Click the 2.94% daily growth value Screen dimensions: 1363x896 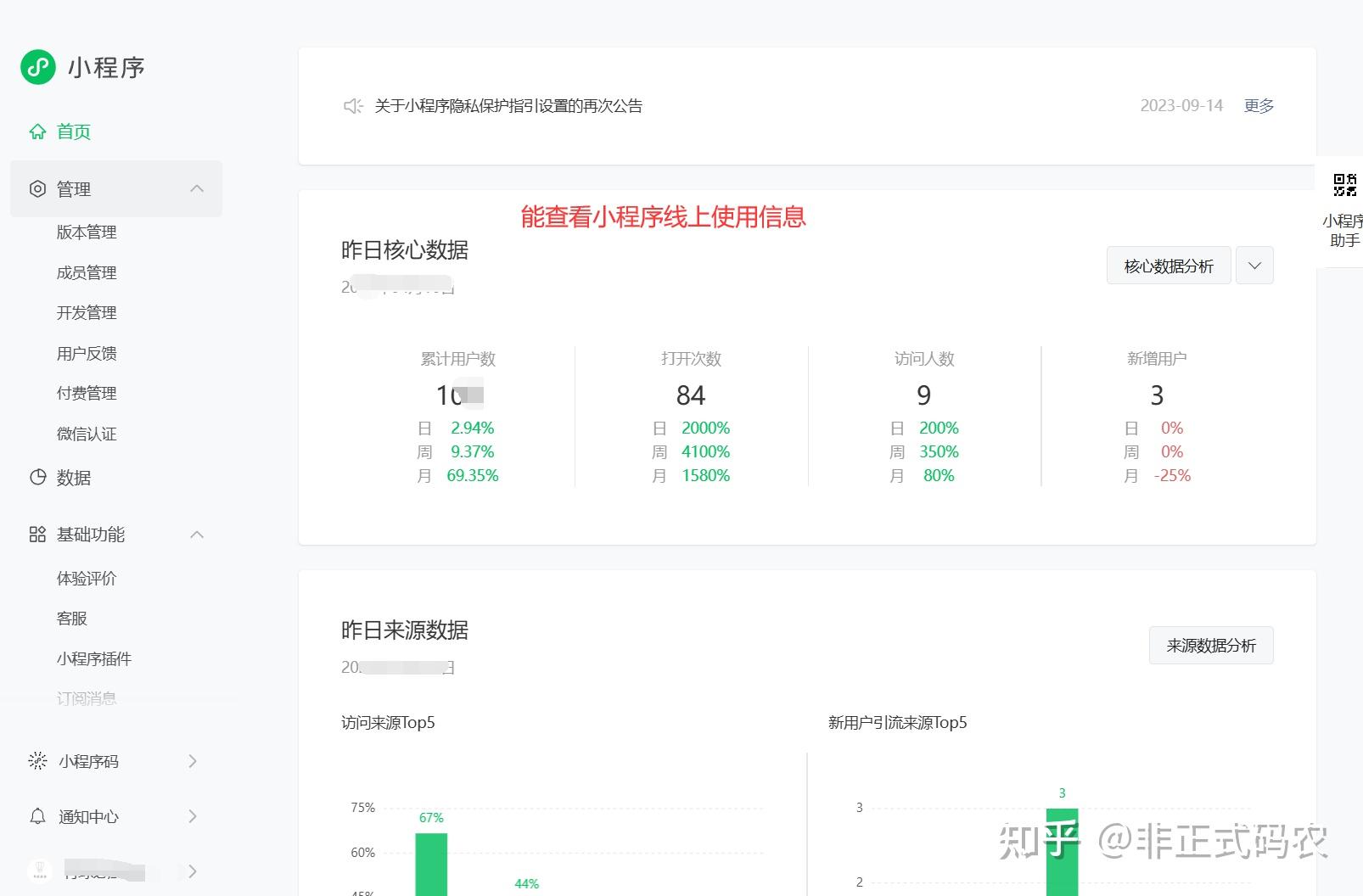[473, 428]
